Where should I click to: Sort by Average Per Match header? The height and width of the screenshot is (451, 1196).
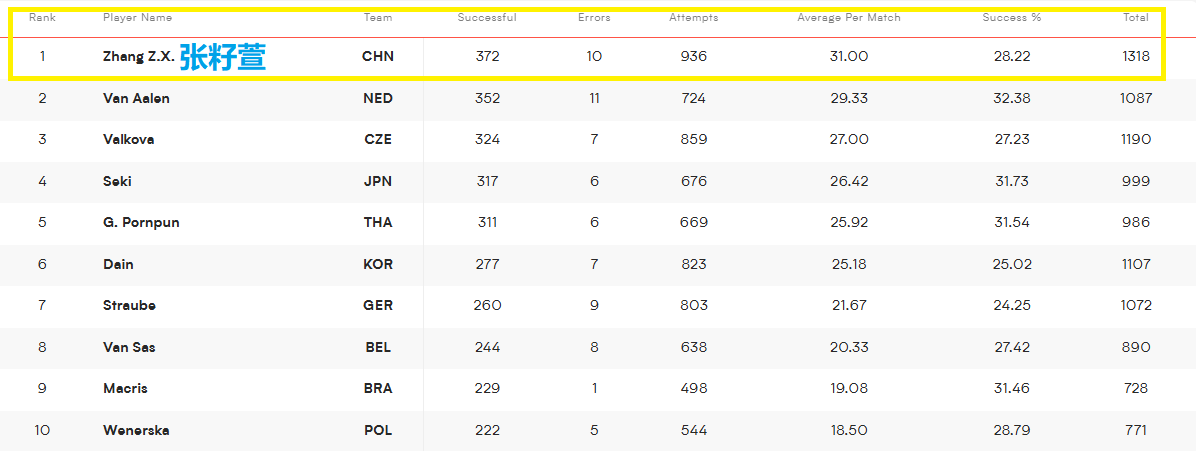click(x=849, y=18)
